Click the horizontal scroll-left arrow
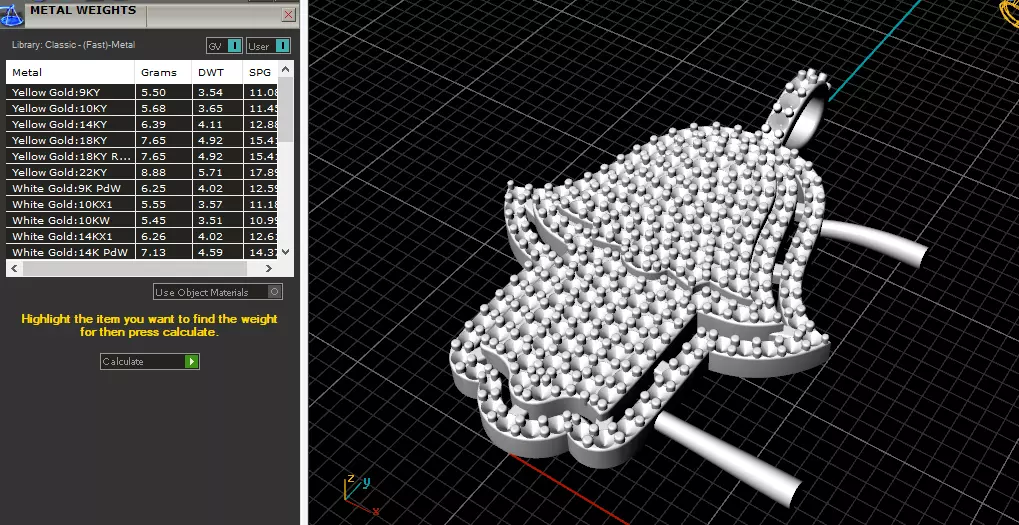 [x=14, y=268]
